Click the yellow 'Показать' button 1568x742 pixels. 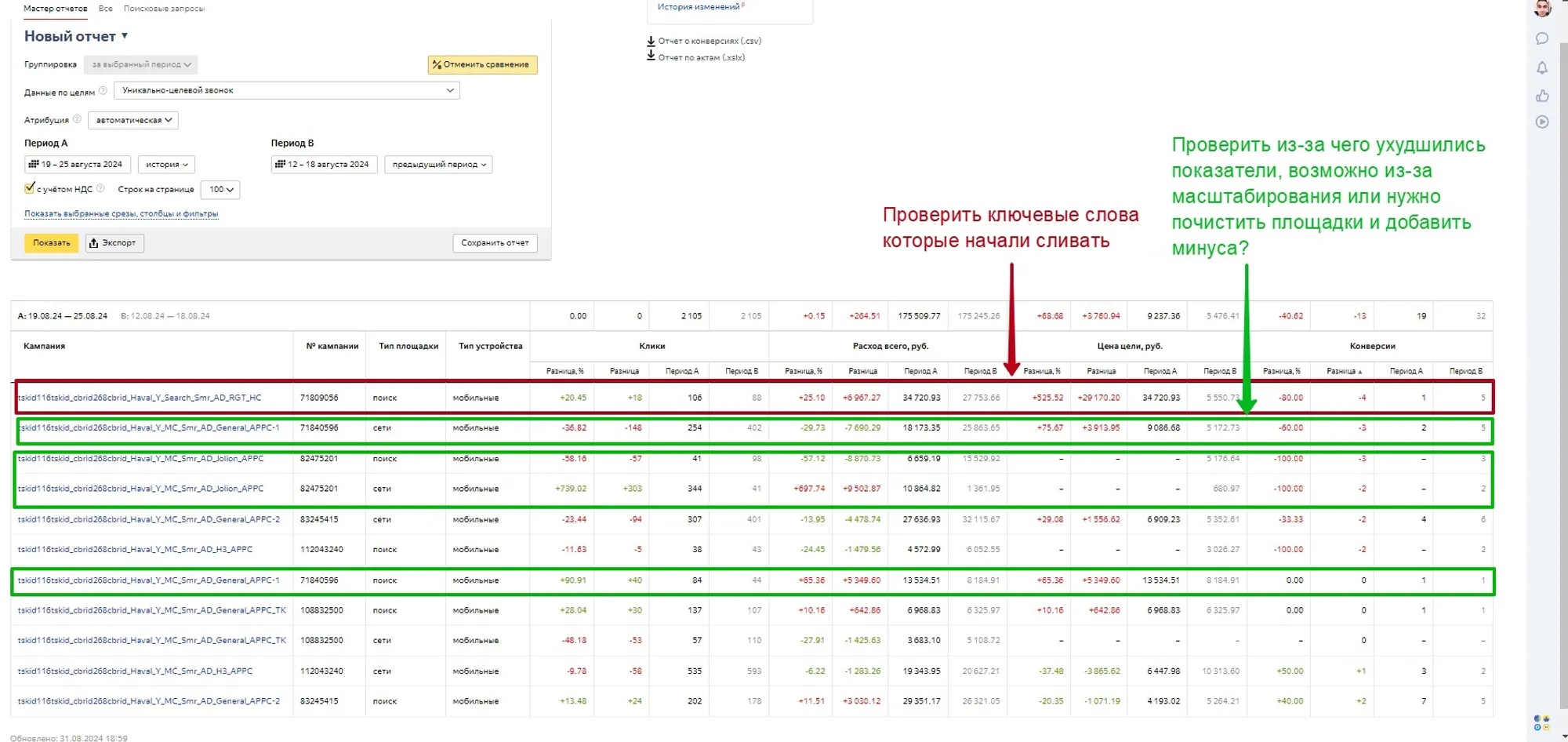pos(51,243)
